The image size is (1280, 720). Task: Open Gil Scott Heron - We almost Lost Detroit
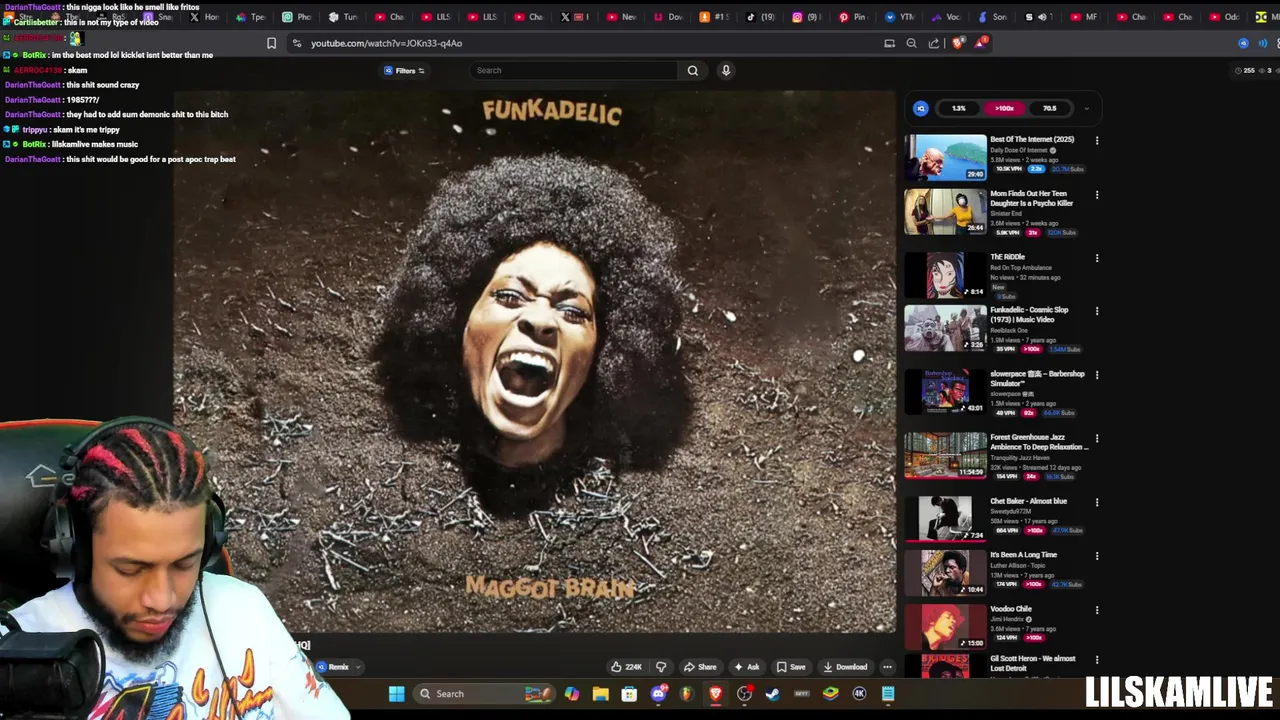point(1033,663)
